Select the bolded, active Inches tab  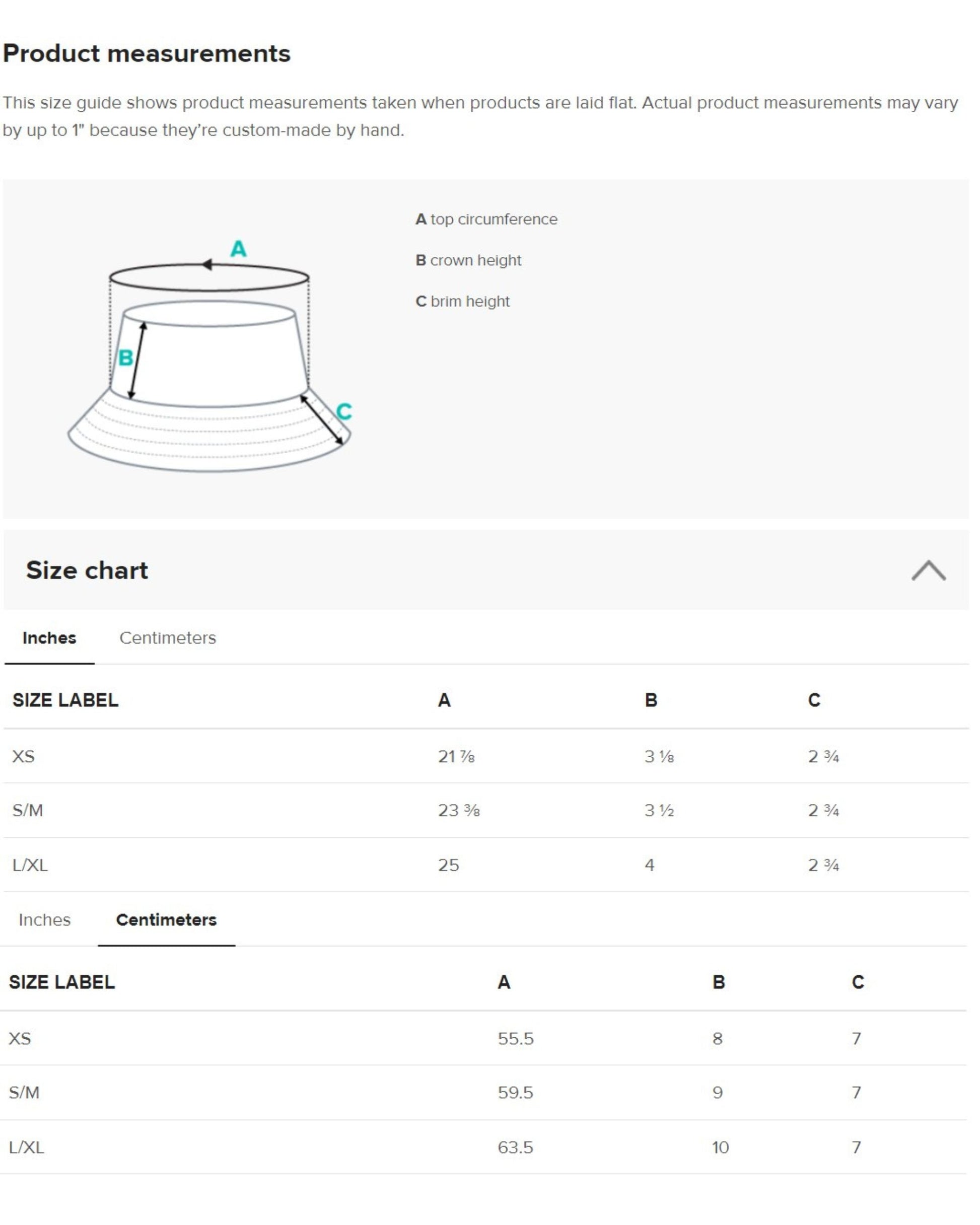(x=49, y=638)
